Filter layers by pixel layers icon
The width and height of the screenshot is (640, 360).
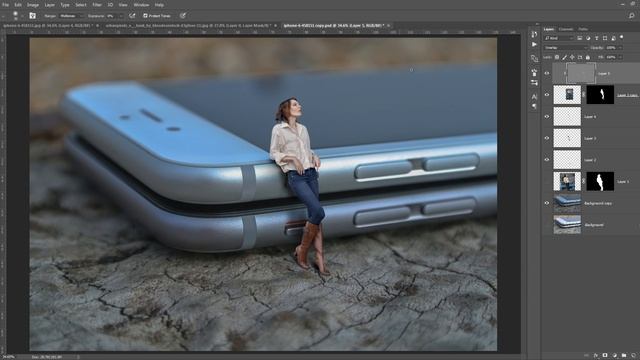580,38
